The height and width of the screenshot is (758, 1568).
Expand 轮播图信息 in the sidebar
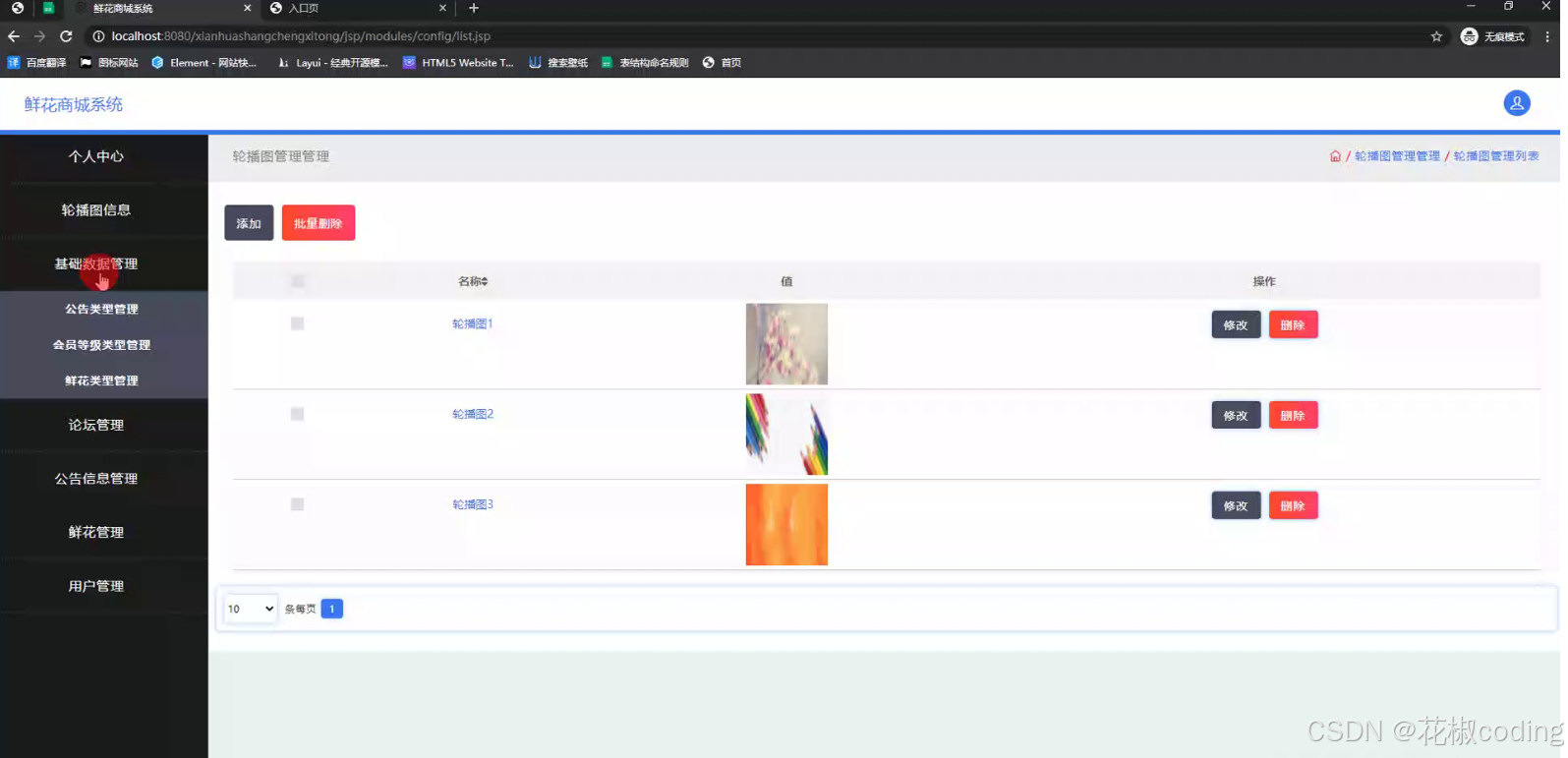[96, 209]
